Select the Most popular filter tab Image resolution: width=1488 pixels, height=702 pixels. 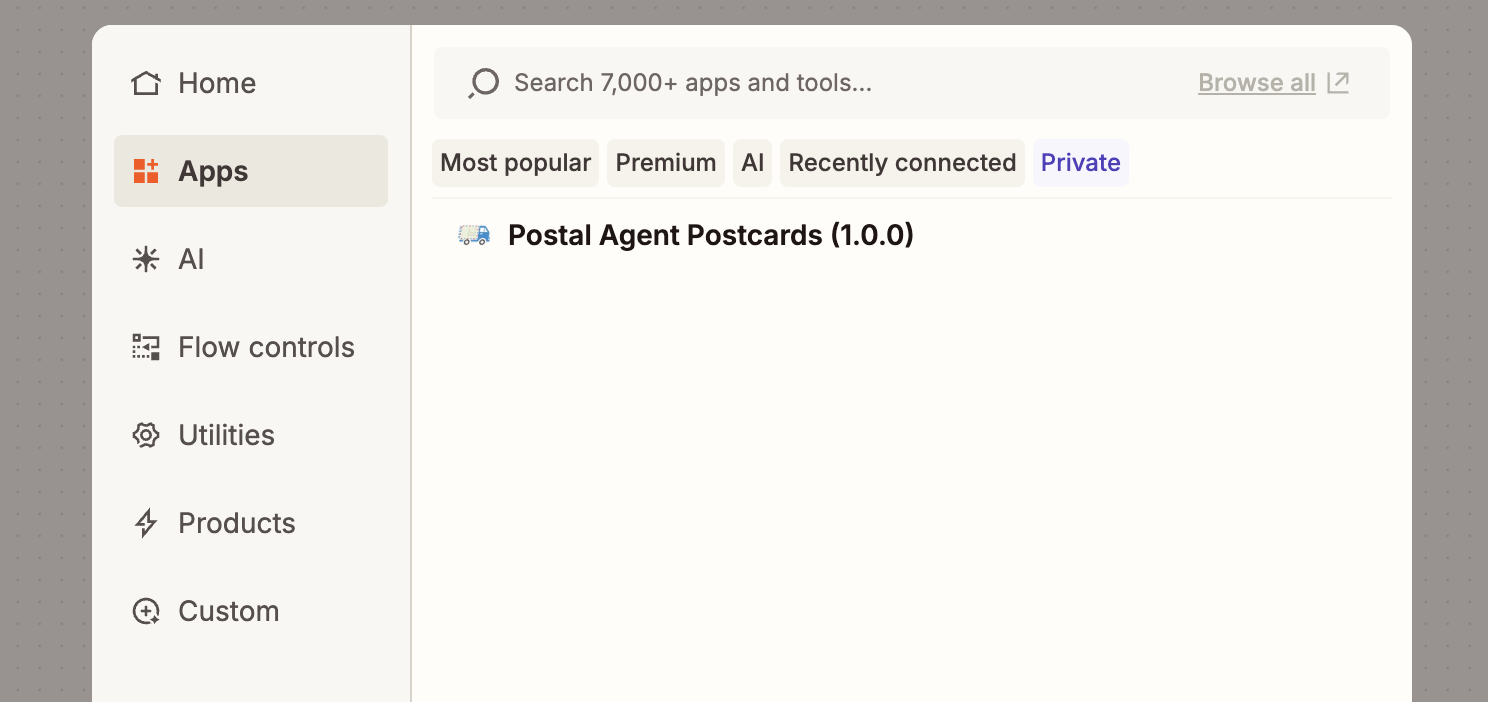515,163
